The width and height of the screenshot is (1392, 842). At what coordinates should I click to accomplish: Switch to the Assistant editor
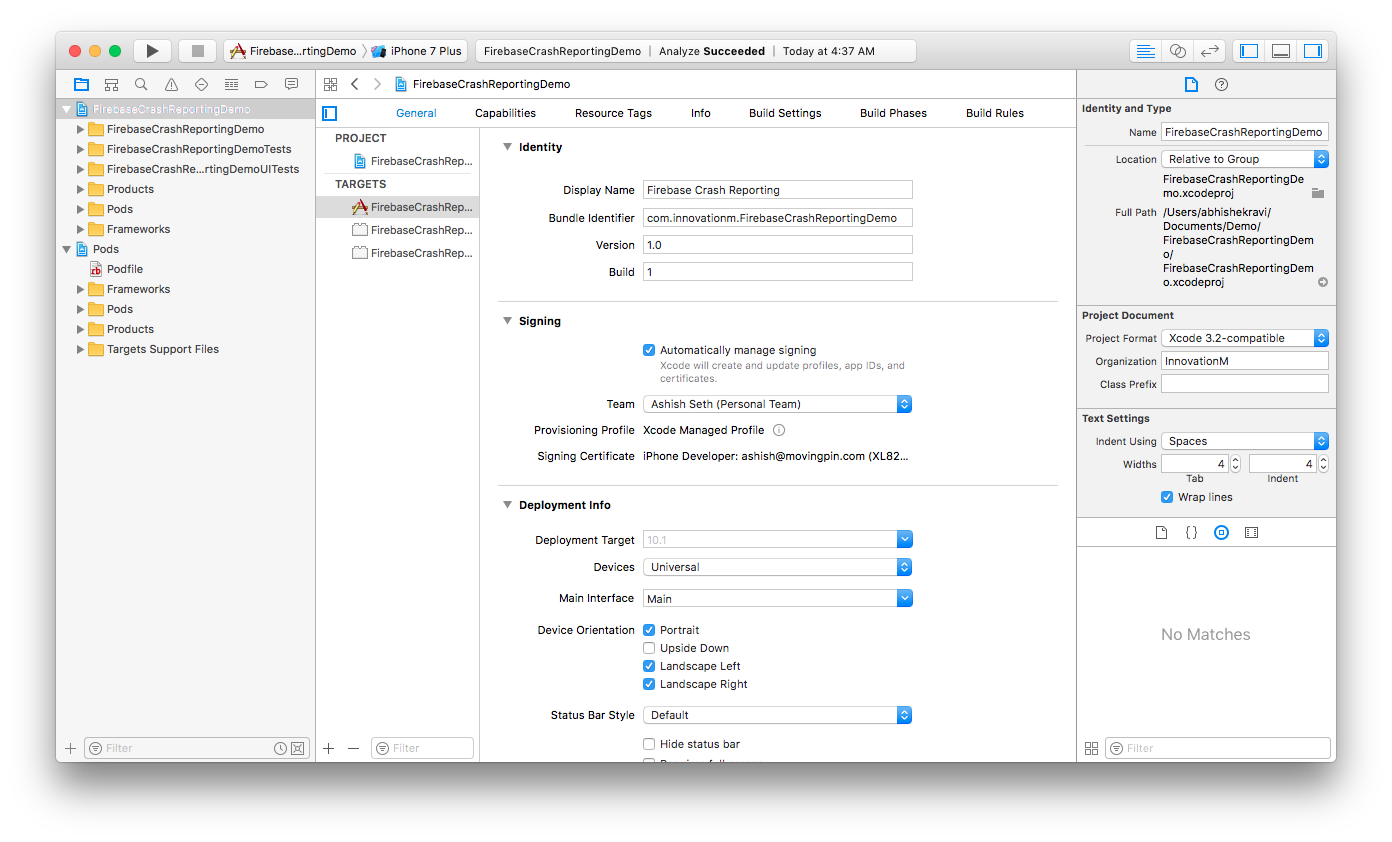1177,51
